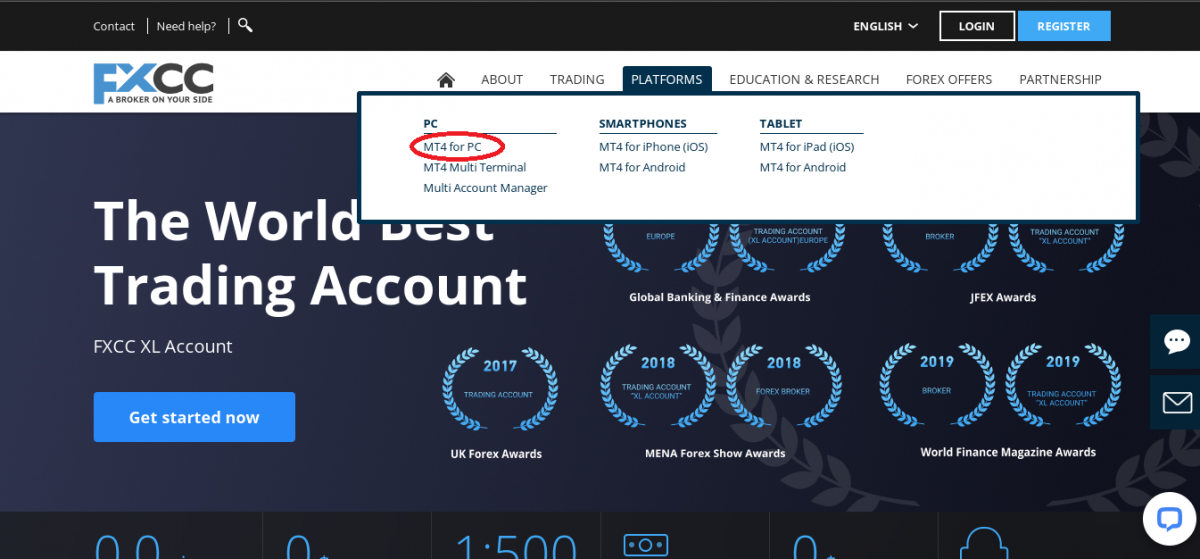Viewport: 1200px width, 559px height.
Task: Select Multi Account Manager
Action: [x=485, y=188]
